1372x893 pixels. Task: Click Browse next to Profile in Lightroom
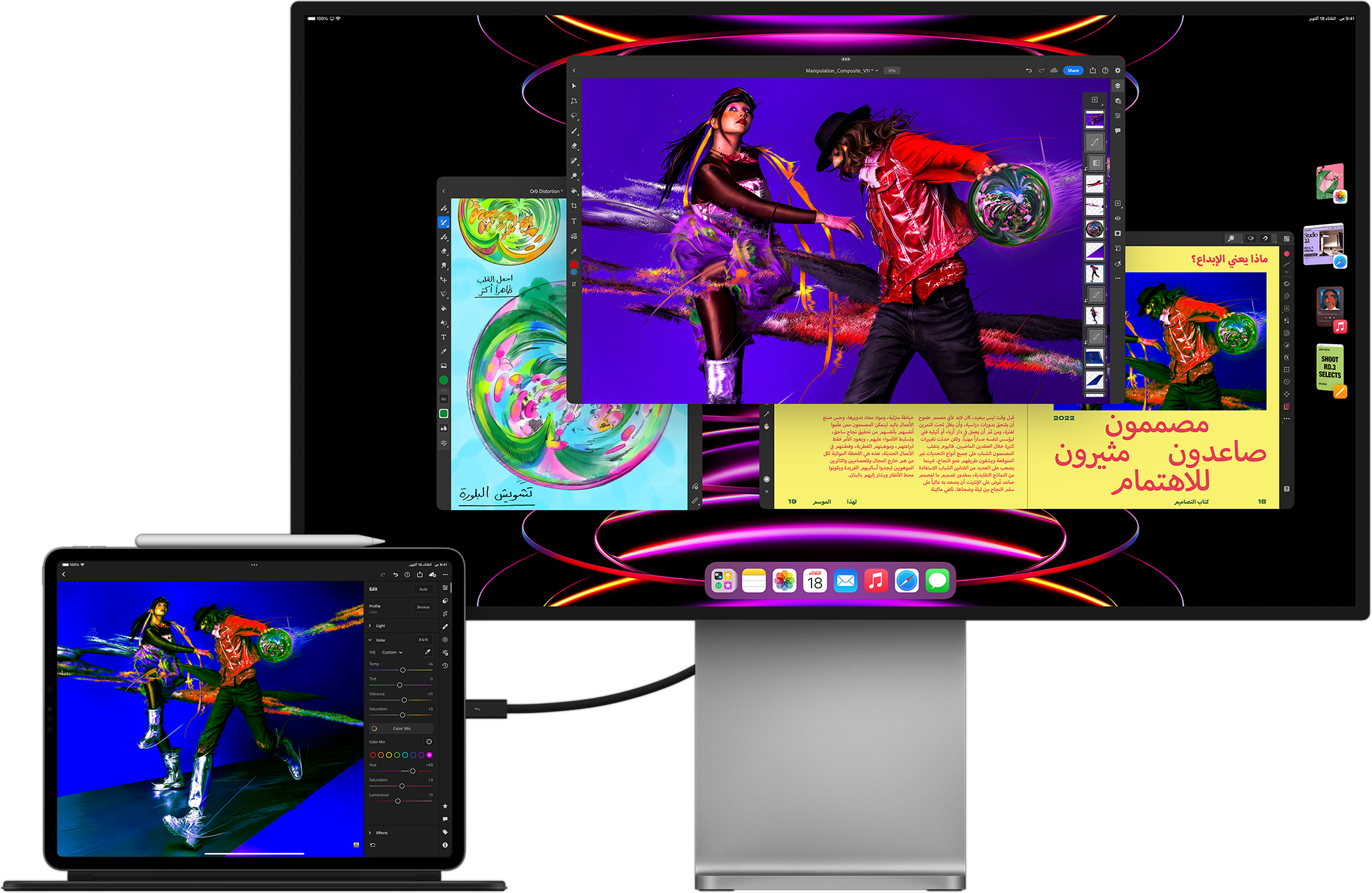[423, 607]
